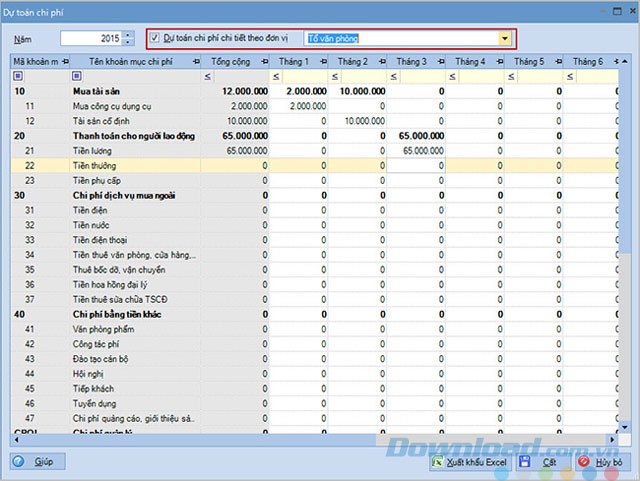Click the Năm year input field
640x481 pixels.
[90, 39]
